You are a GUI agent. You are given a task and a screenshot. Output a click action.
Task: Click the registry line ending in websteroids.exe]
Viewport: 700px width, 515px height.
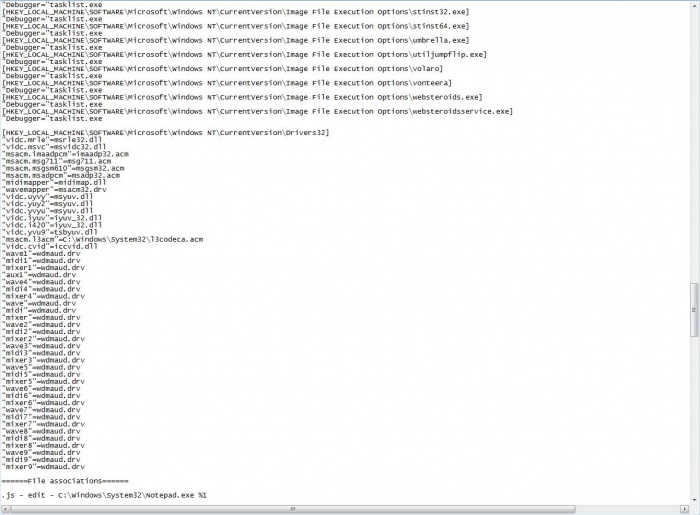242,97
